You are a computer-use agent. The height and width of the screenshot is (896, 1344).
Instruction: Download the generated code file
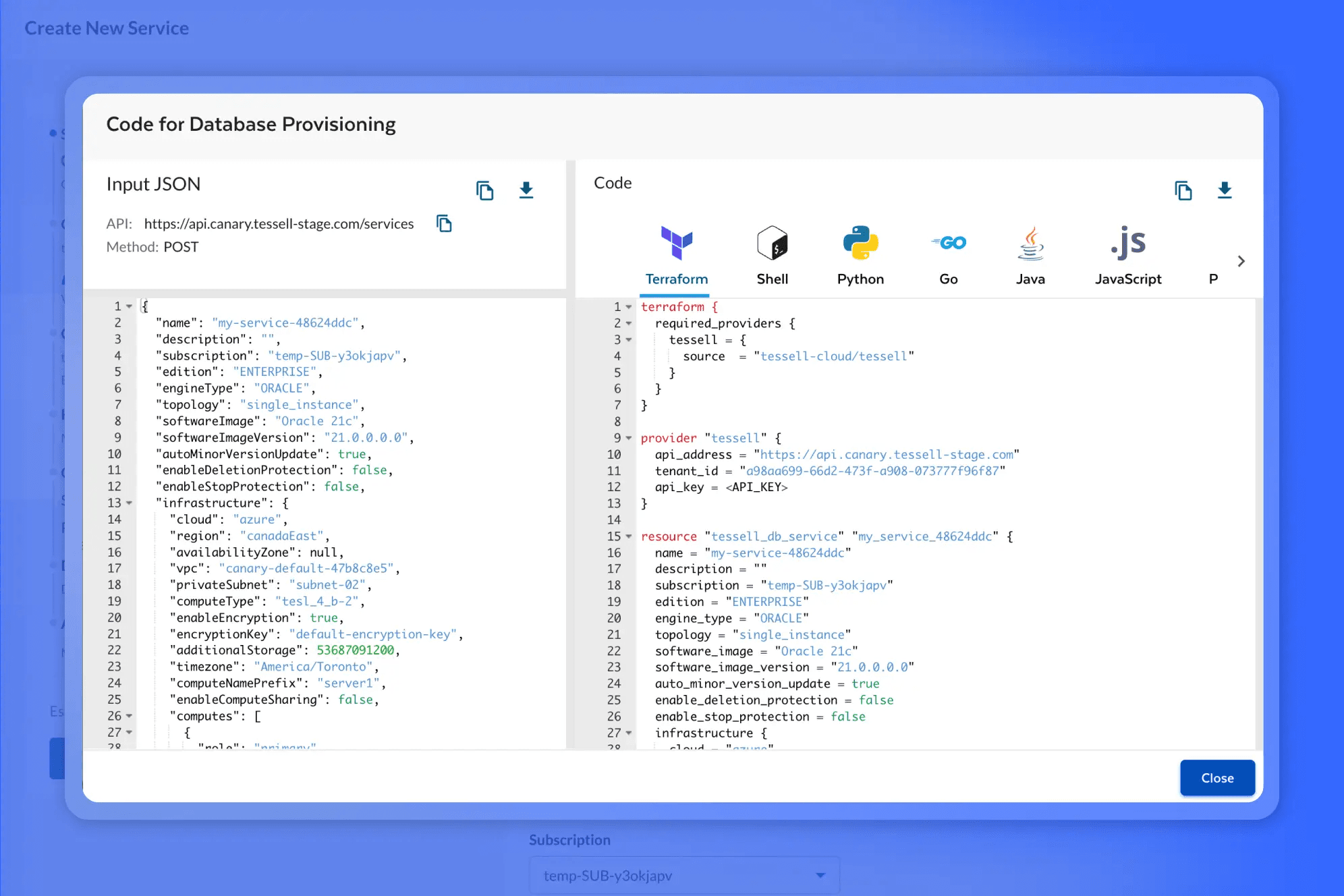1225,190
